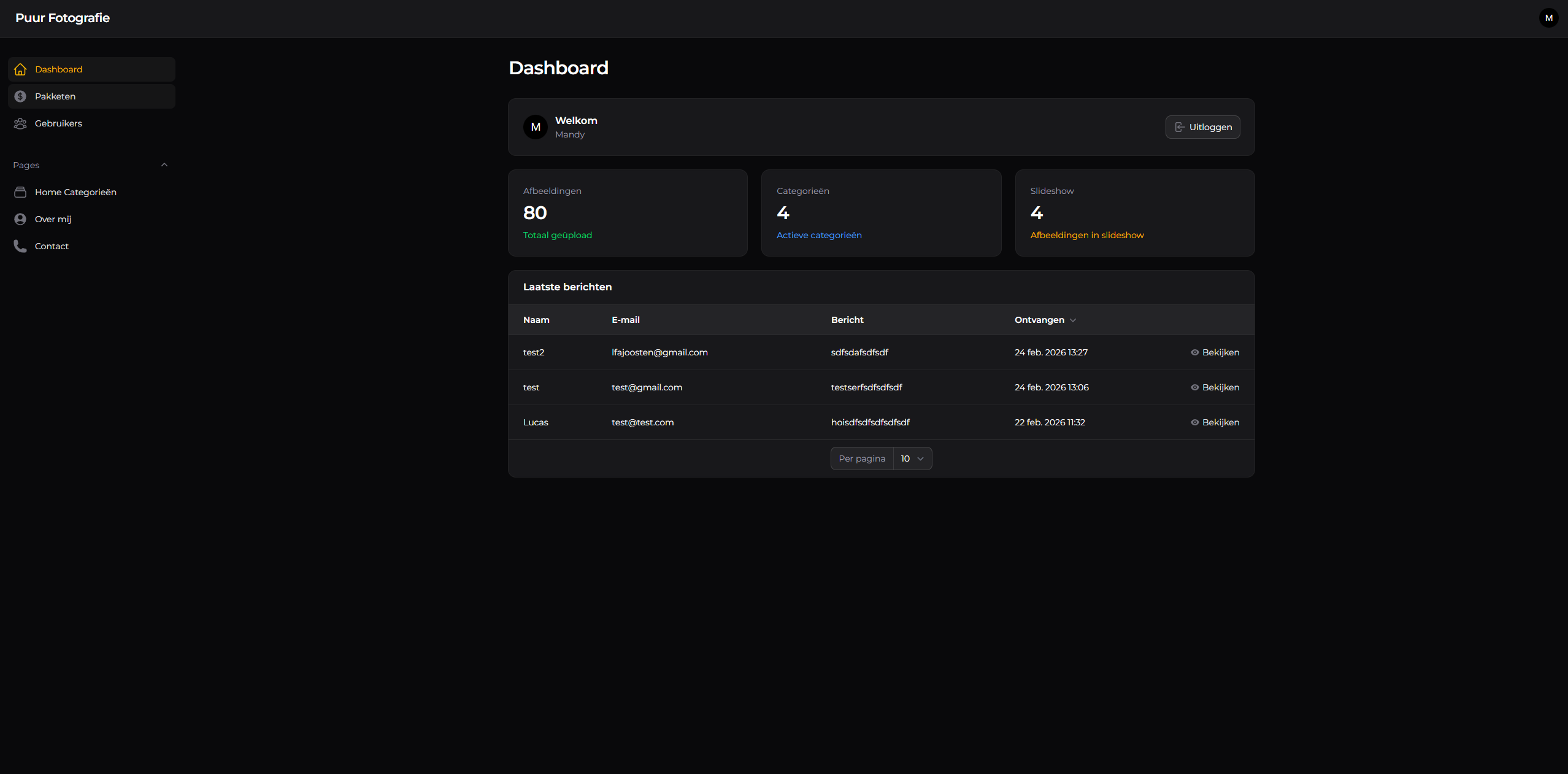Collapse the Pages sidebar section
This screenshot has width=1568, height=774.
[164, 165]
